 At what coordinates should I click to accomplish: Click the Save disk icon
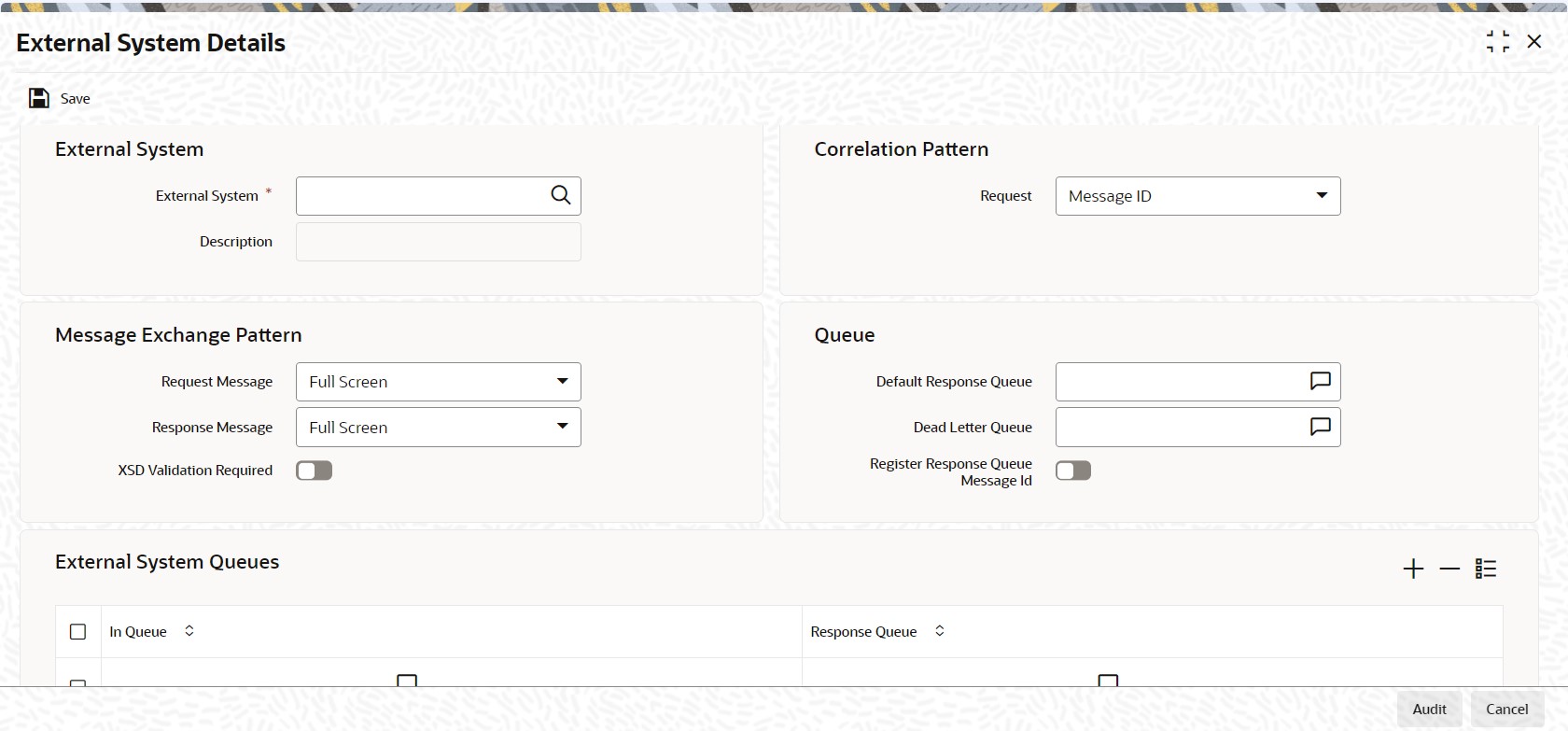pos(39,98)
